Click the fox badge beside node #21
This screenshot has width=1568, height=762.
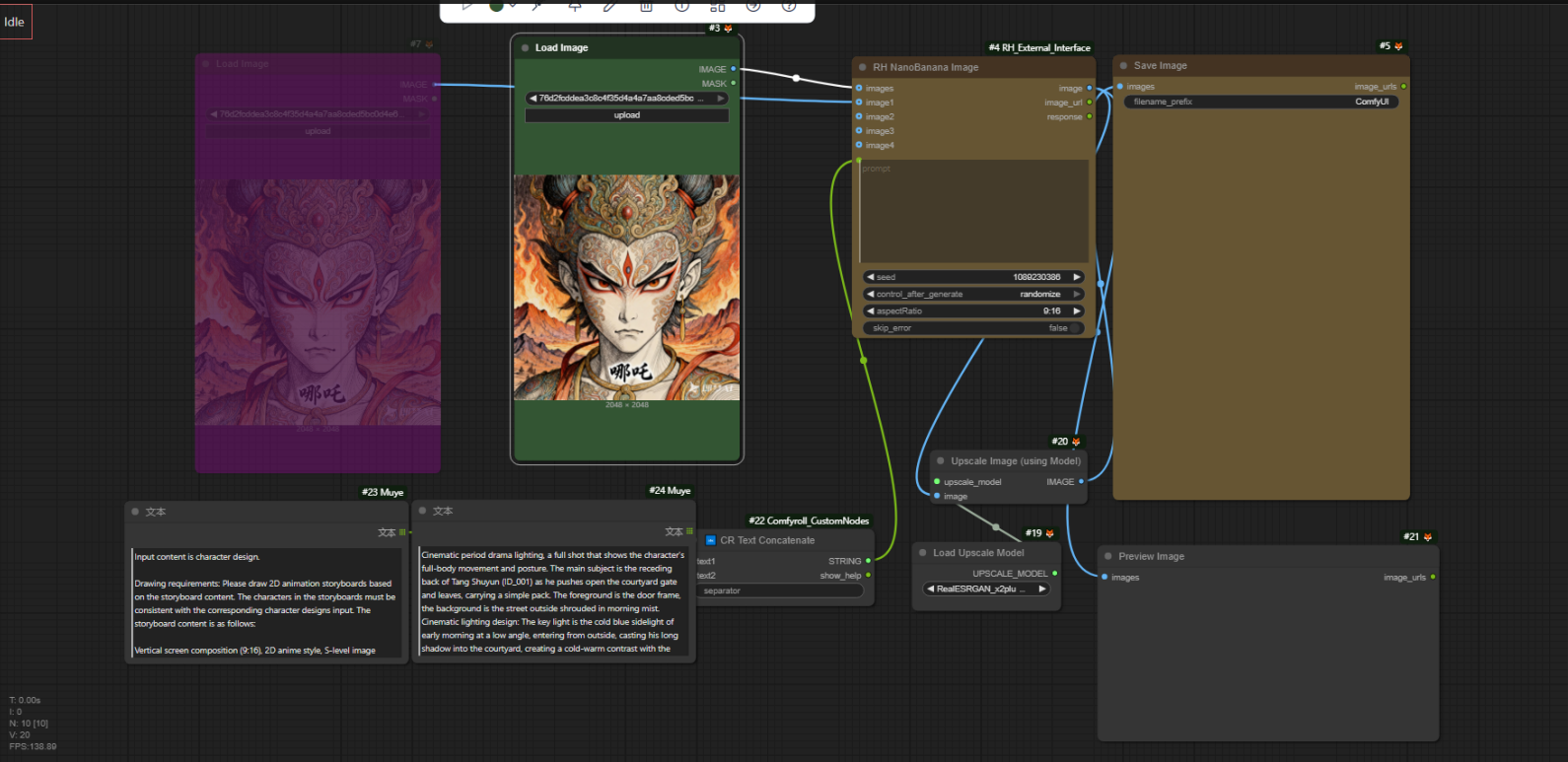(1427, 537)
